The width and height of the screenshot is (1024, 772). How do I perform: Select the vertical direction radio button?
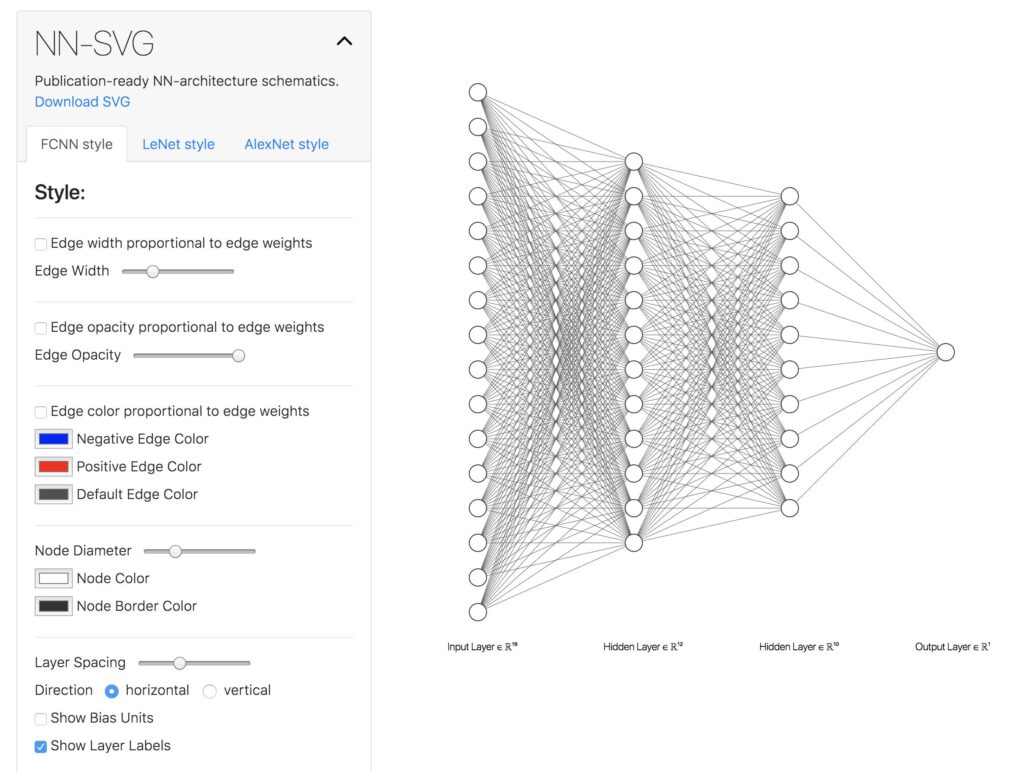[210, 690]
